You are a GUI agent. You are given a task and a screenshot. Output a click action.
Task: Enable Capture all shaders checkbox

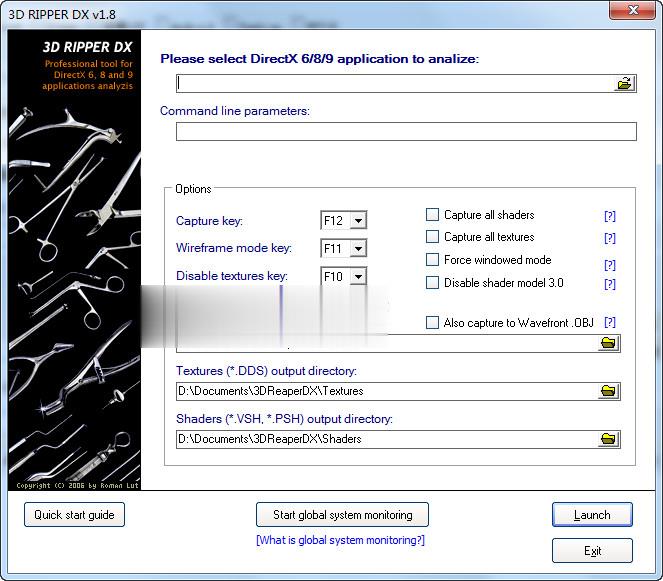tap(432, 214)
